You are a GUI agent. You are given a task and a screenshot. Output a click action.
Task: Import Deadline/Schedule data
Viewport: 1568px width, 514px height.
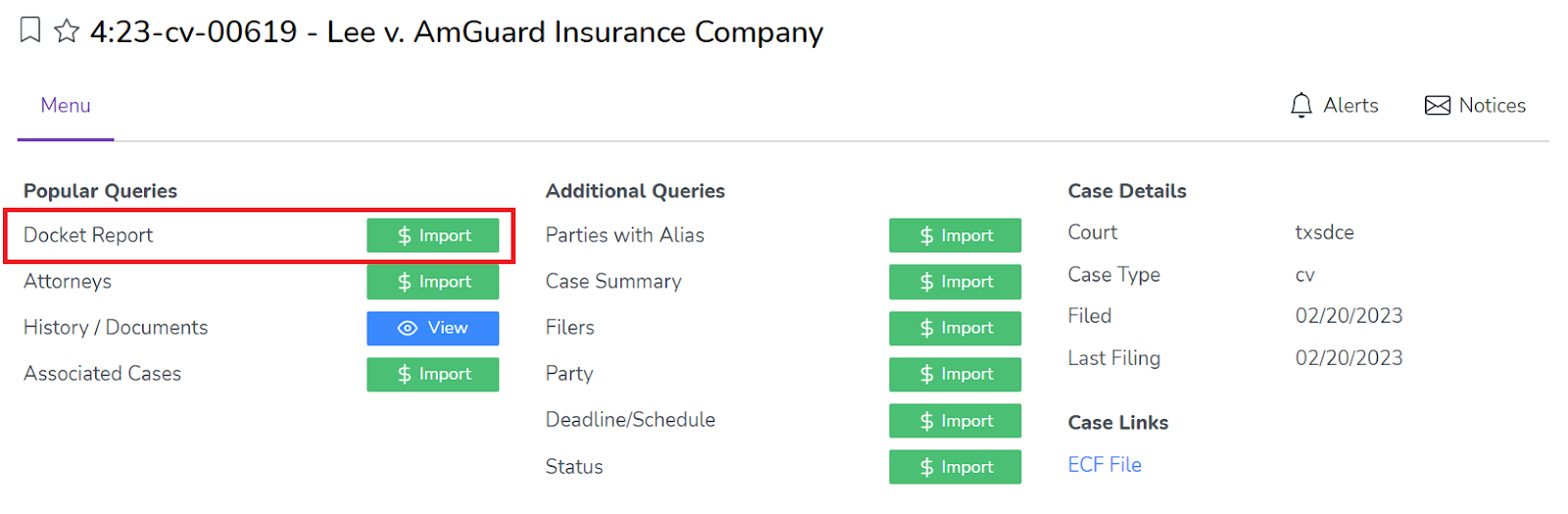(x=955, y=421)
